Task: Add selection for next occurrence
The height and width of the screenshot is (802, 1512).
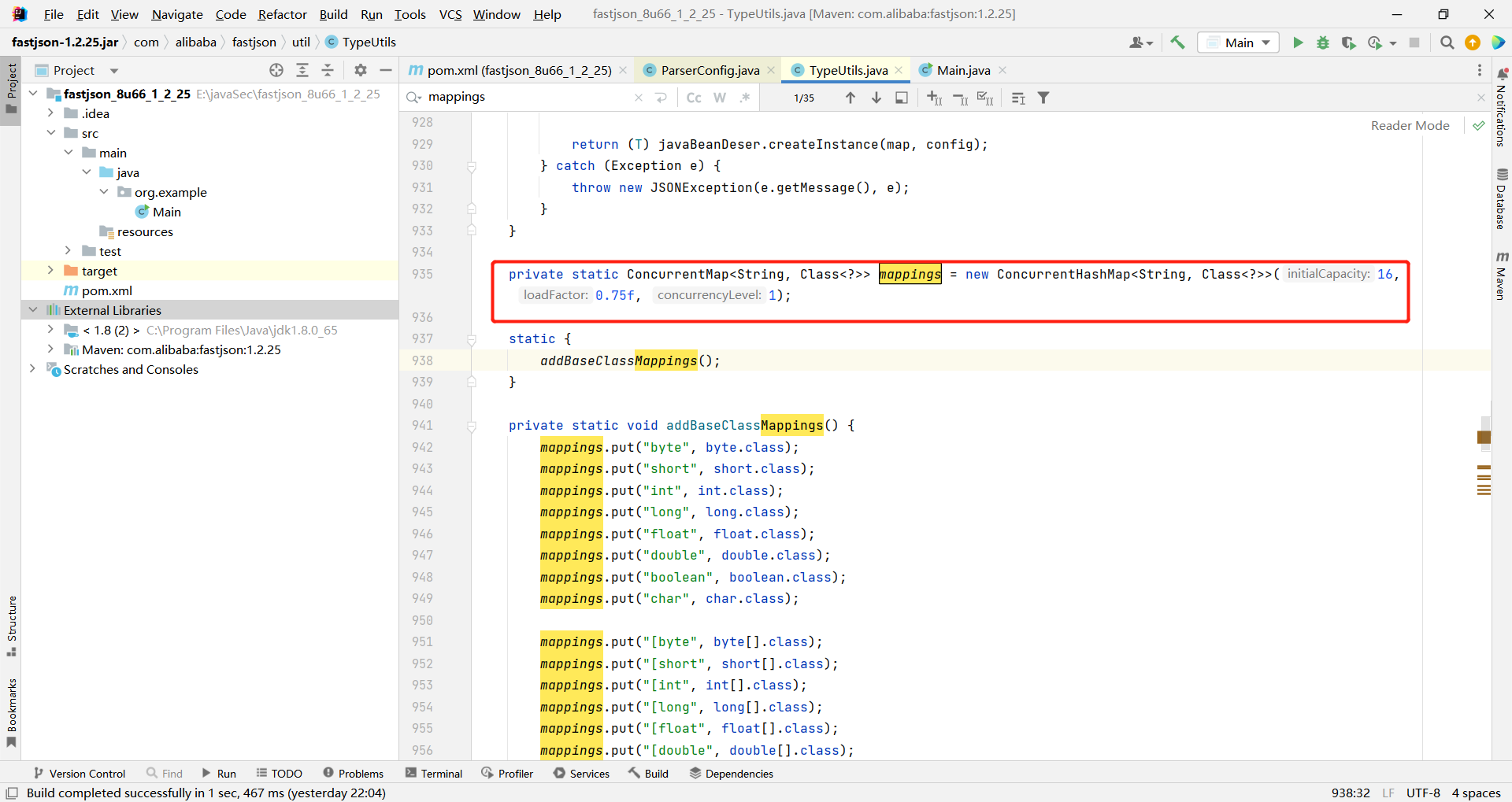Action: [x=935, y=98]
